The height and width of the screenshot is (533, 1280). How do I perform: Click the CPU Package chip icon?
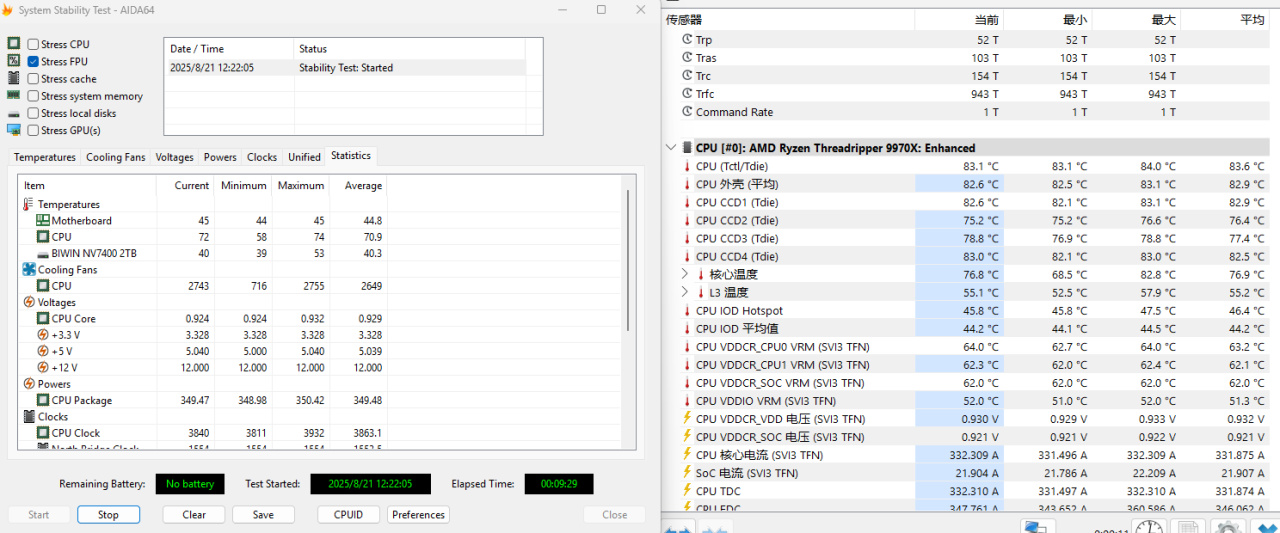(43, 400)
